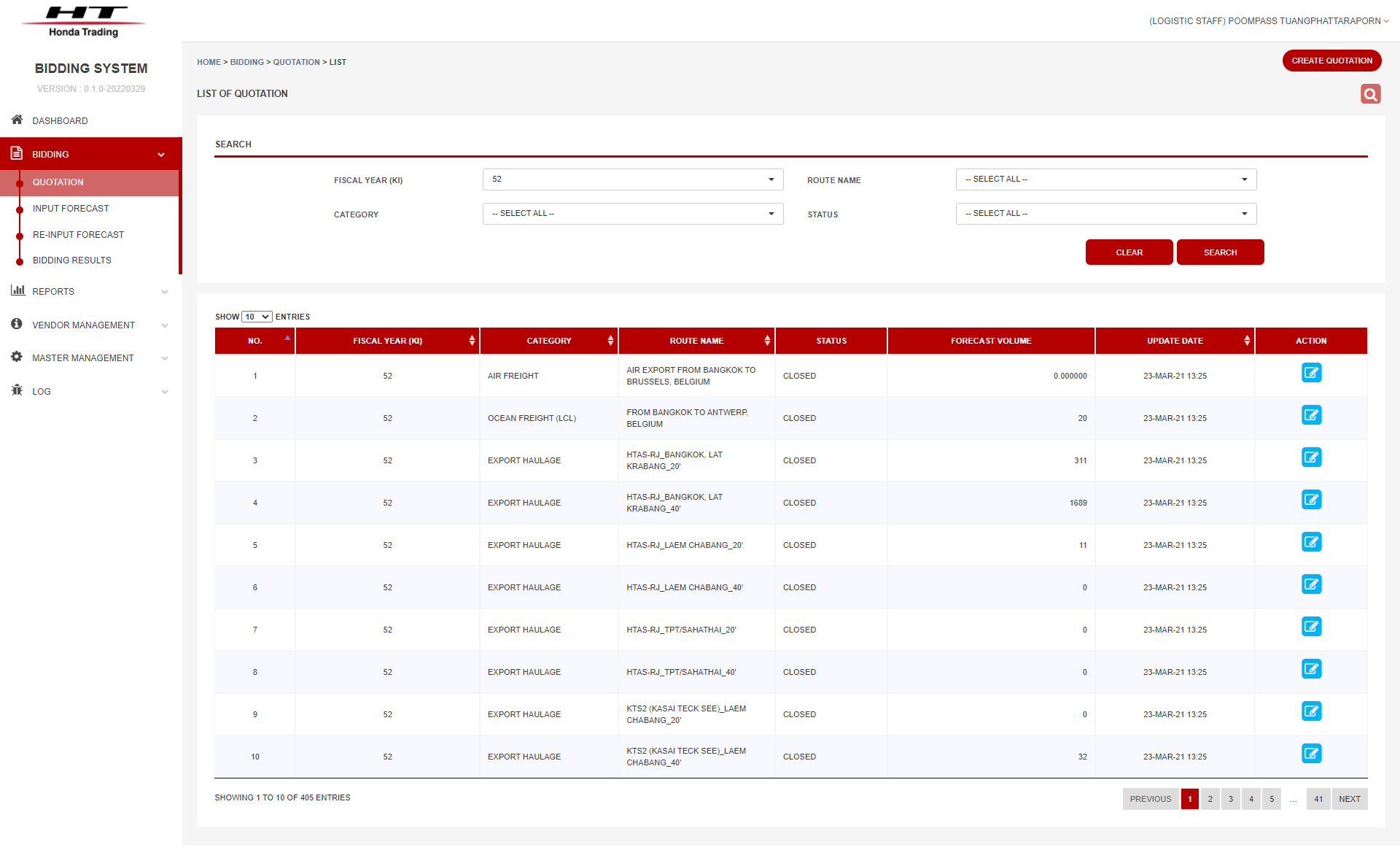The image size is (1400, 858).
Task: Go to page 41 in pagination
Action: coord(1318,799)
